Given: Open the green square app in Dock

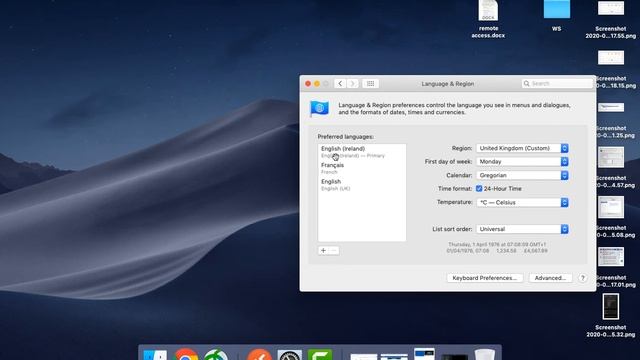Looking at the screenshot, I should (320, 354).
